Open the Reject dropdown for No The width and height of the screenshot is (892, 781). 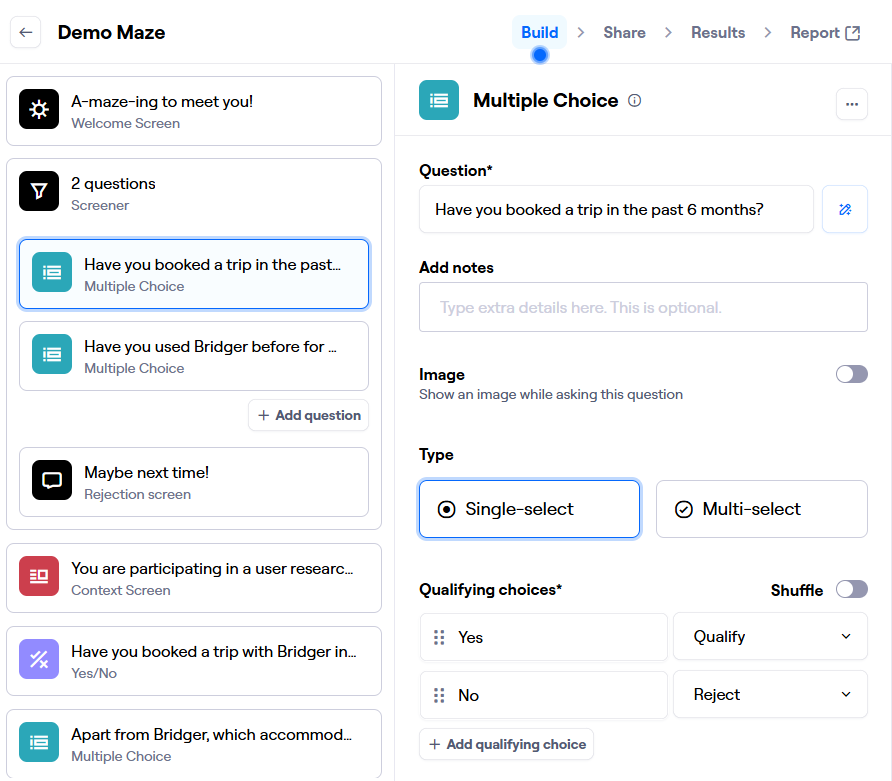tap(770, 695)
